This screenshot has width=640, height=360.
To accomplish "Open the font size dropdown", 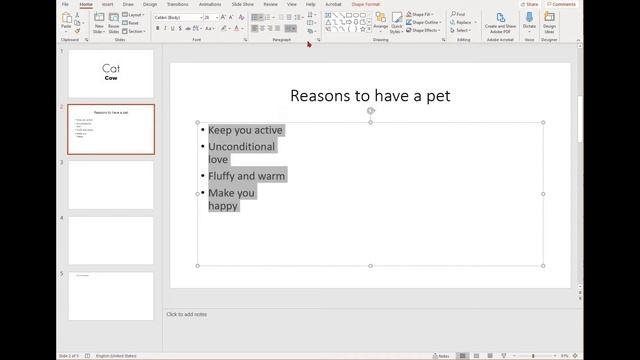I will 217,18.
